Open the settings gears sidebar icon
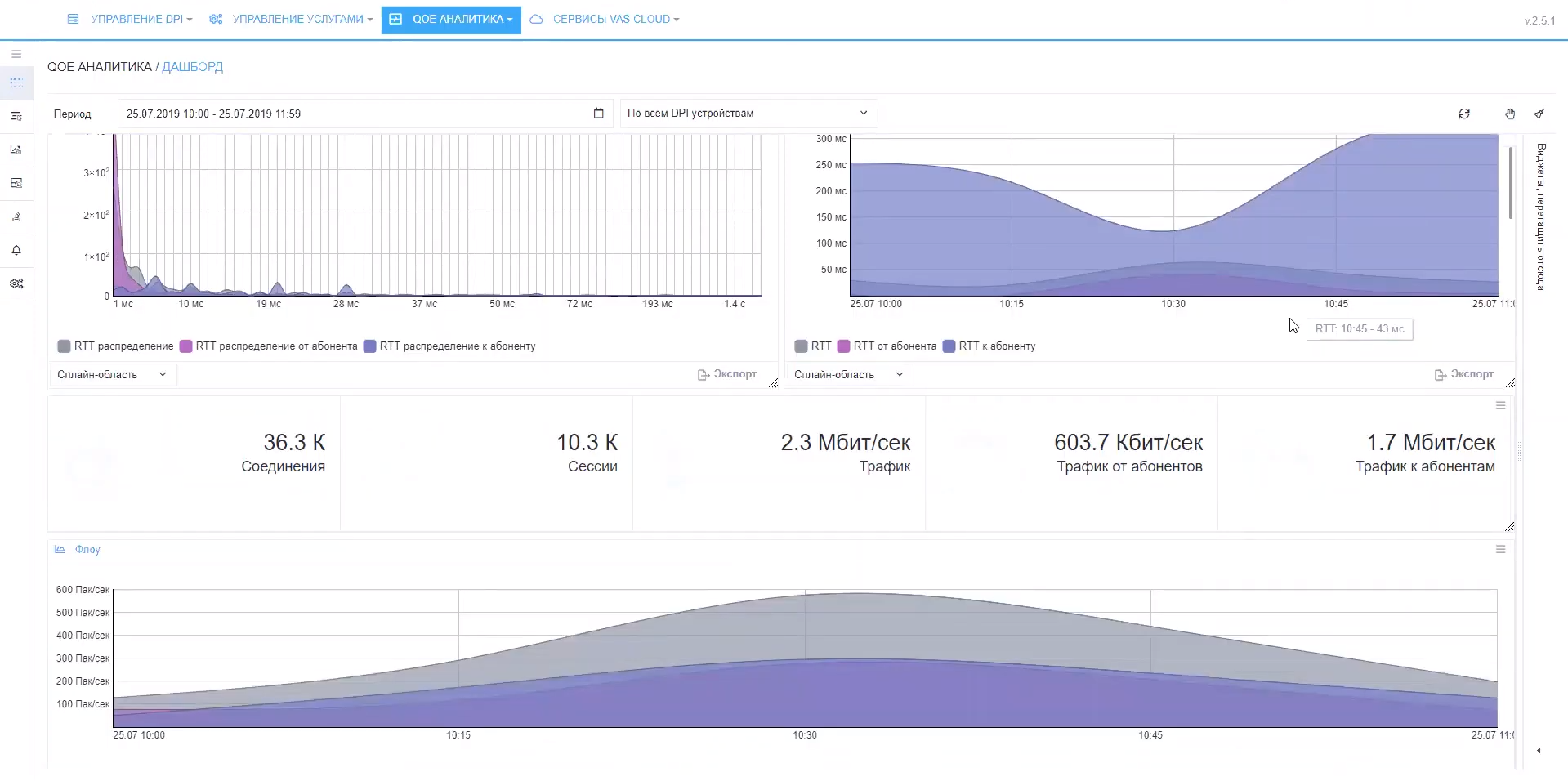Image resolution: width=1568 pixels, height=781 pixels. coord(16,283)
